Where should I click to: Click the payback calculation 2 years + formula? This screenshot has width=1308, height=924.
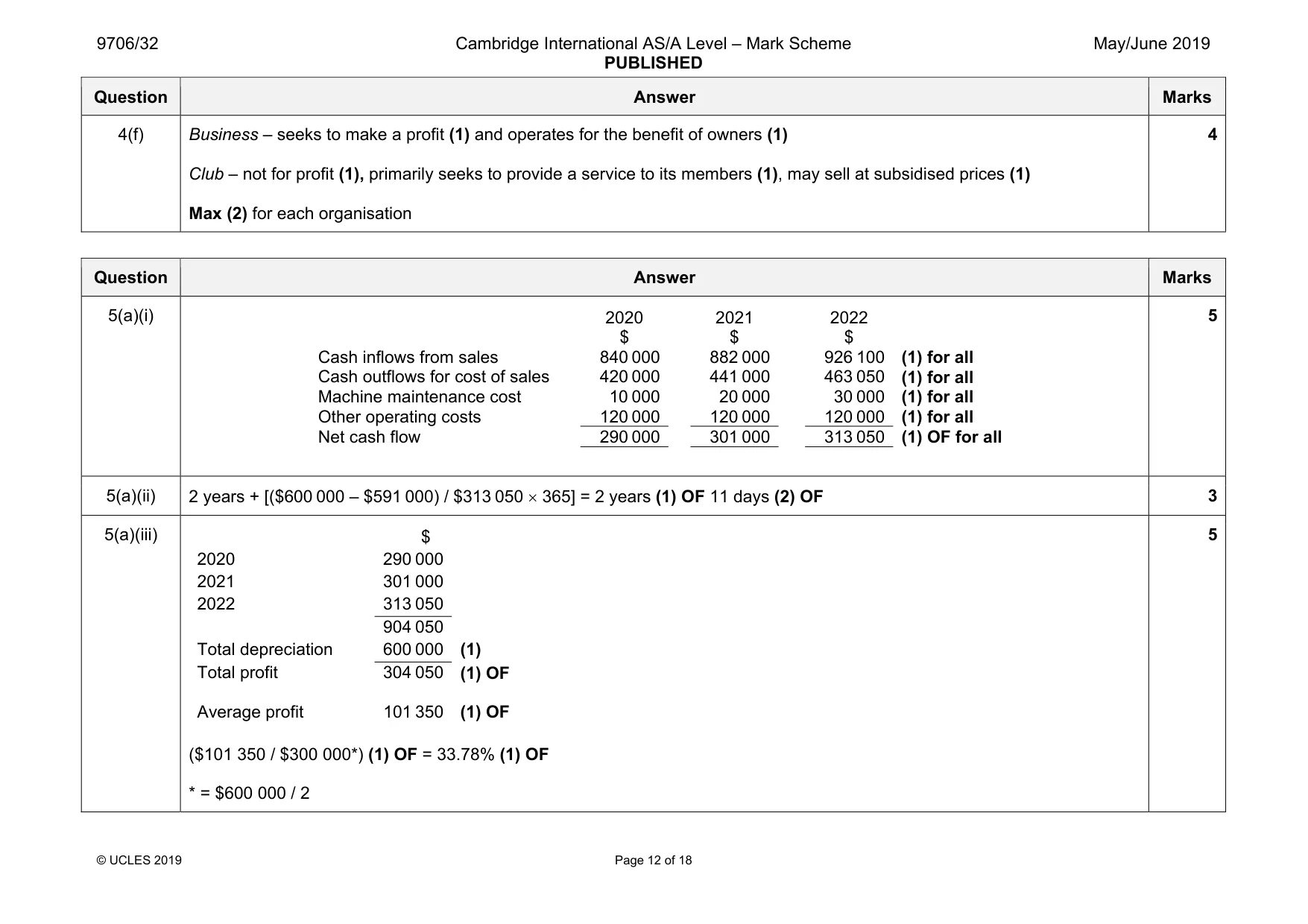pos(505,496)
